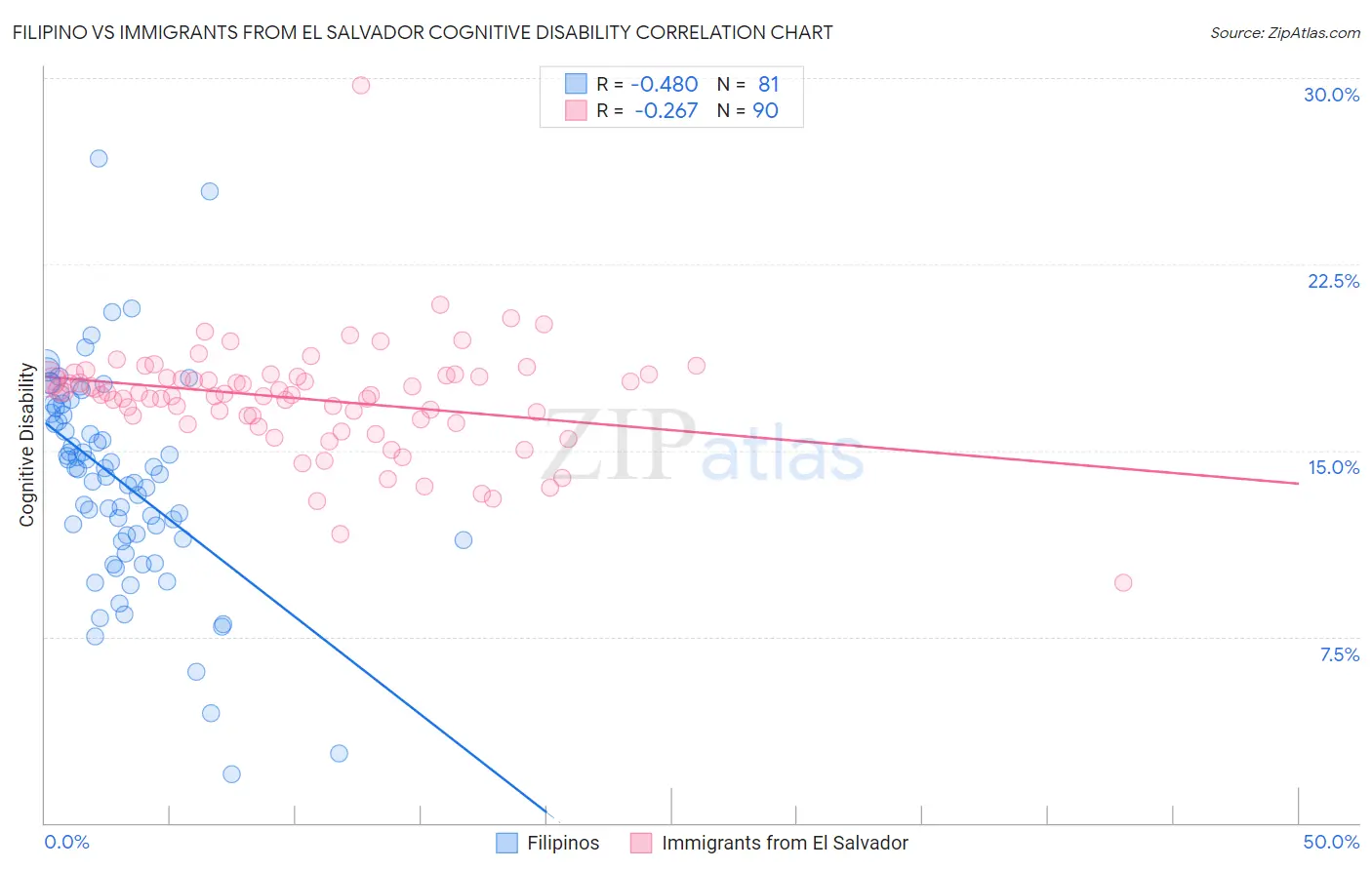This screenshot has height=870, width=1372.
Task: Click the chart title text
Action: pos(423,32)
